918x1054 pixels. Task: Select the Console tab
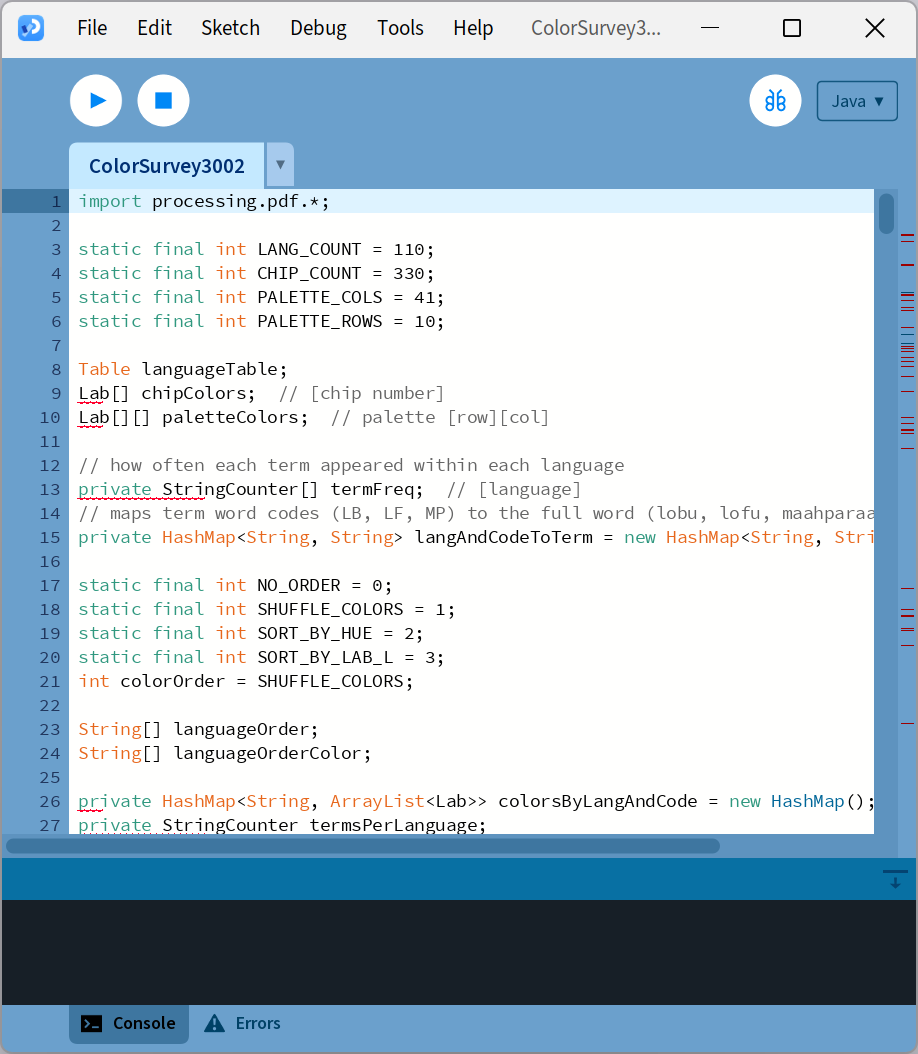coord(128,1023)
